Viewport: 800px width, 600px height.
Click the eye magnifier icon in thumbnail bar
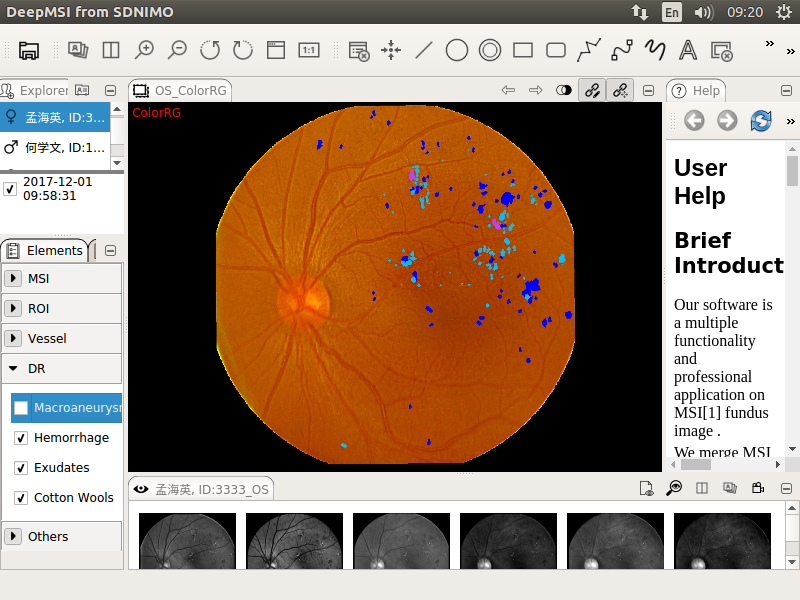(x=674, y=488)
